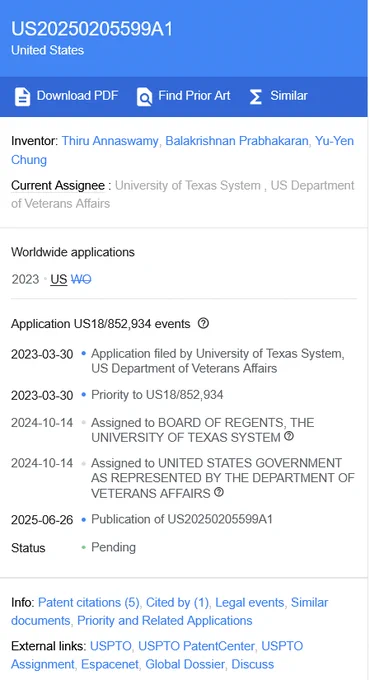Open USPTO PatentCenter link

(196, 646)
